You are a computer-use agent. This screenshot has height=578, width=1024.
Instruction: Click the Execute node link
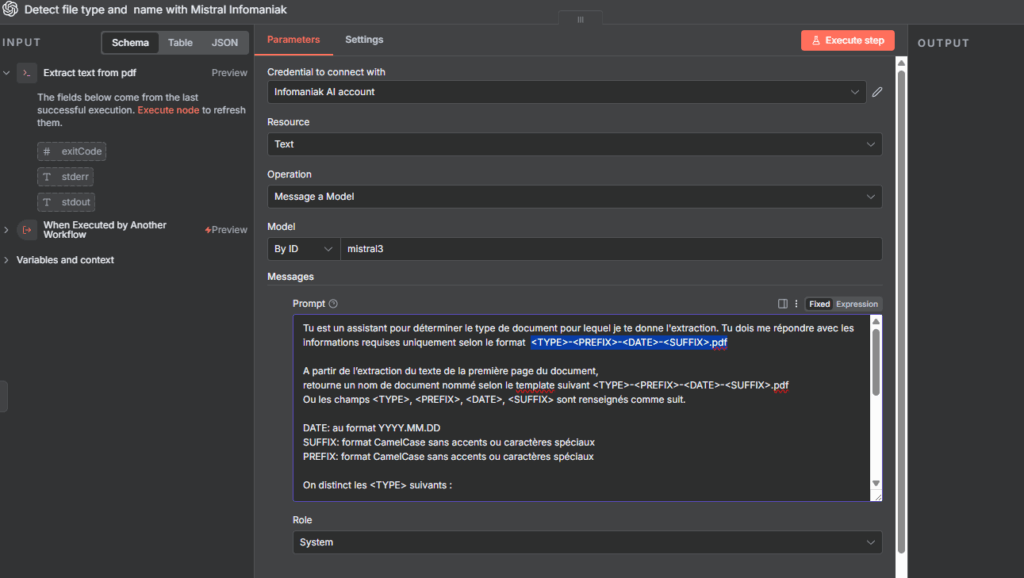[x=168, y=110]
